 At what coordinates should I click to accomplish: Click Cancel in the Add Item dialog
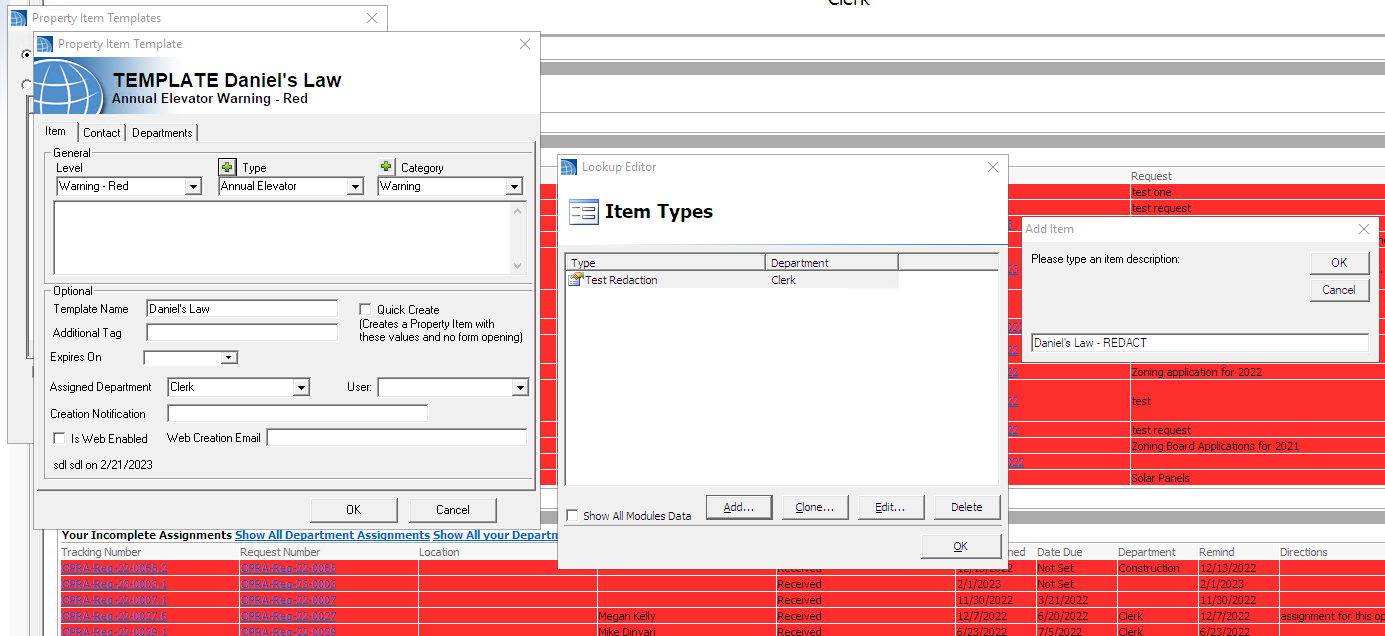coord(1339,290)
